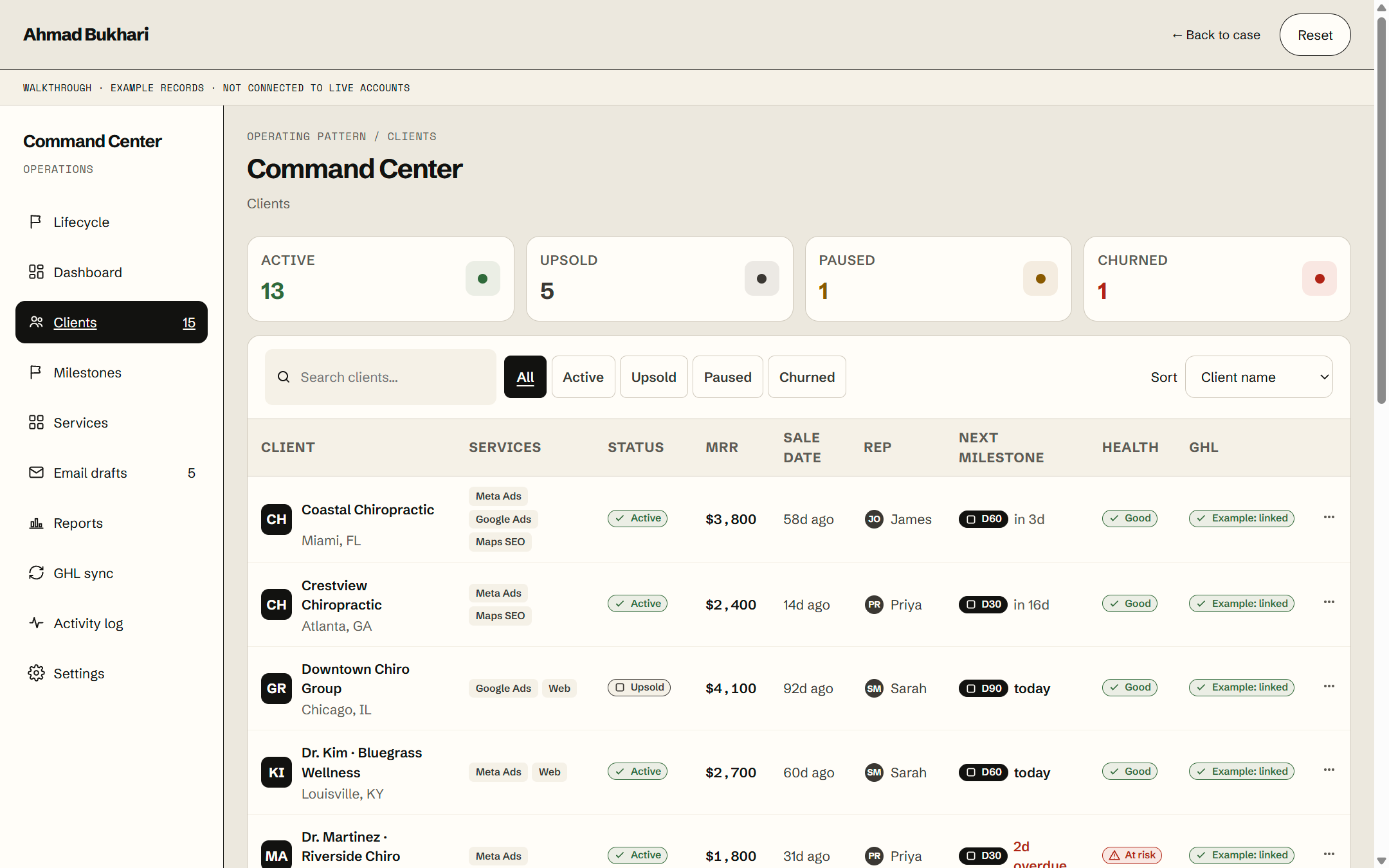
Task: Open the Services sidebar page
Action: (111, 422)
